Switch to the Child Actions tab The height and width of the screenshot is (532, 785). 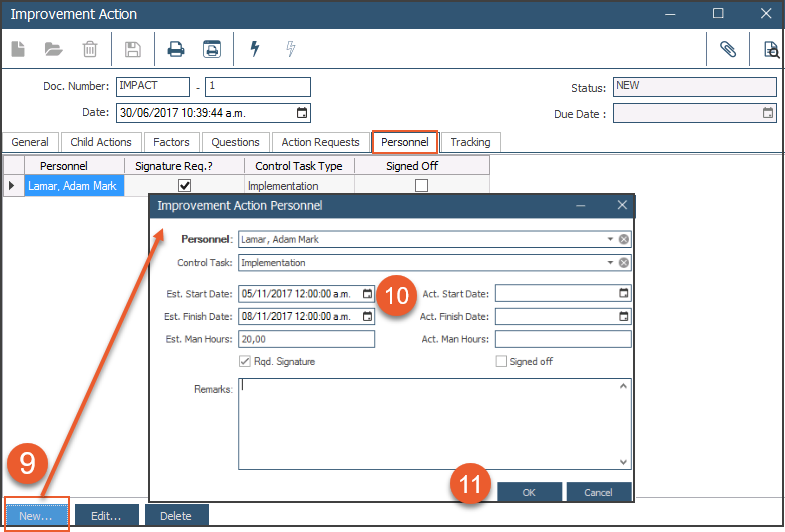tap(101, 142)
